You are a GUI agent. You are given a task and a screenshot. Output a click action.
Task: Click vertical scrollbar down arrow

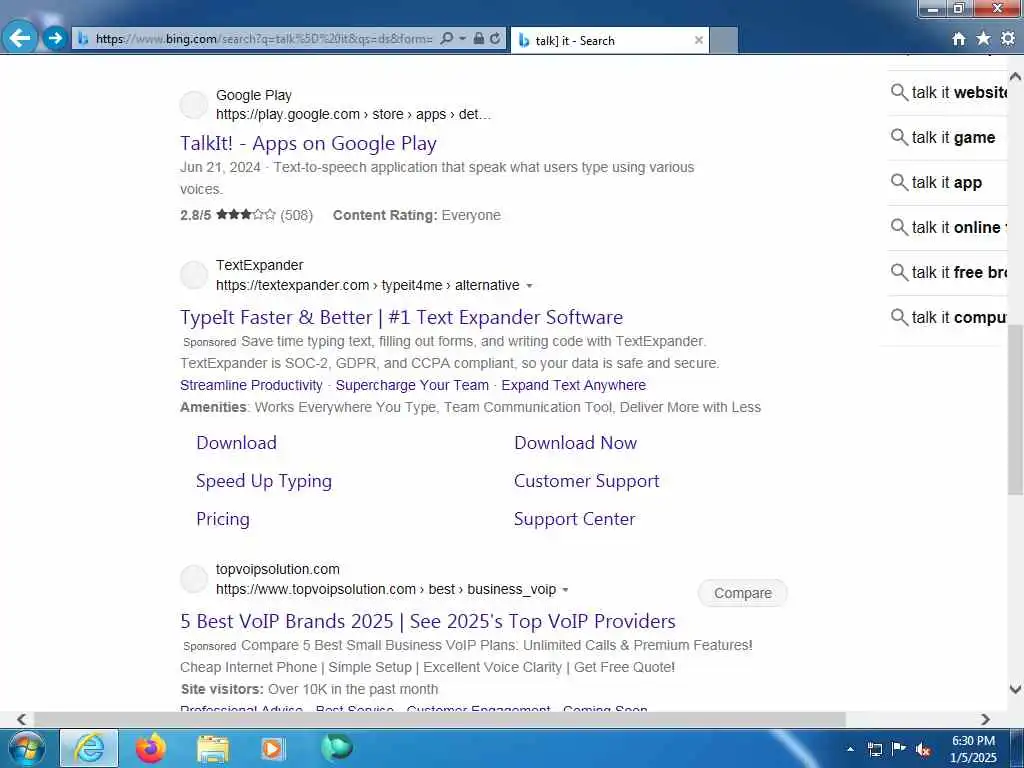tap(1016, 689)
